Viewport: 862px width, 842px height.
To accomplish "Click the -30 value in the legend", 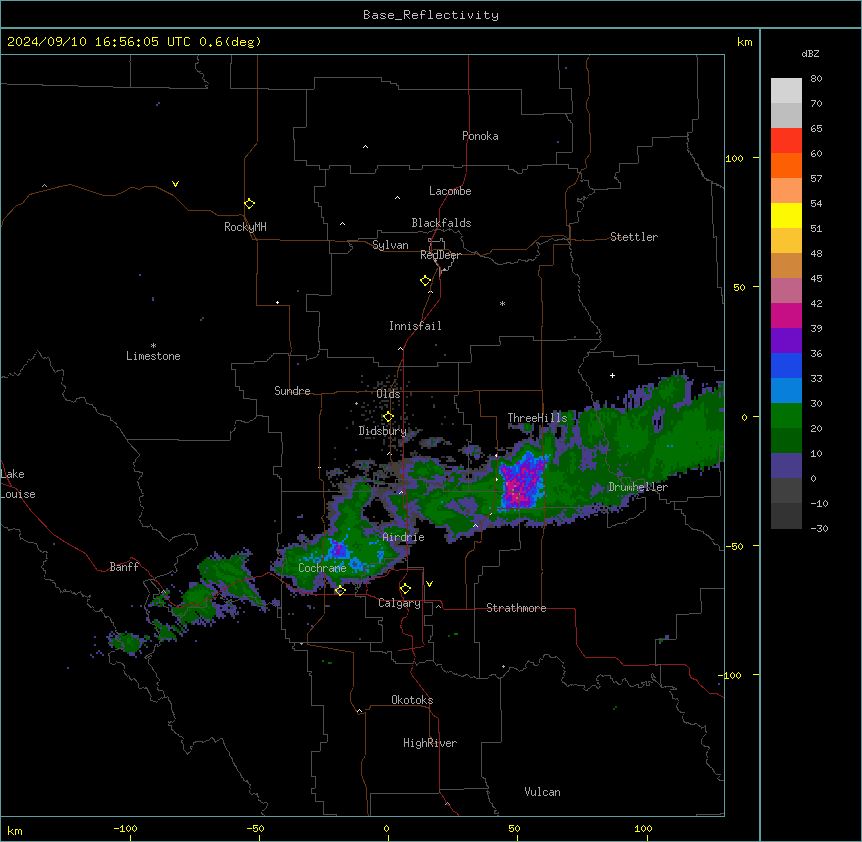I will tap(819, 528).
